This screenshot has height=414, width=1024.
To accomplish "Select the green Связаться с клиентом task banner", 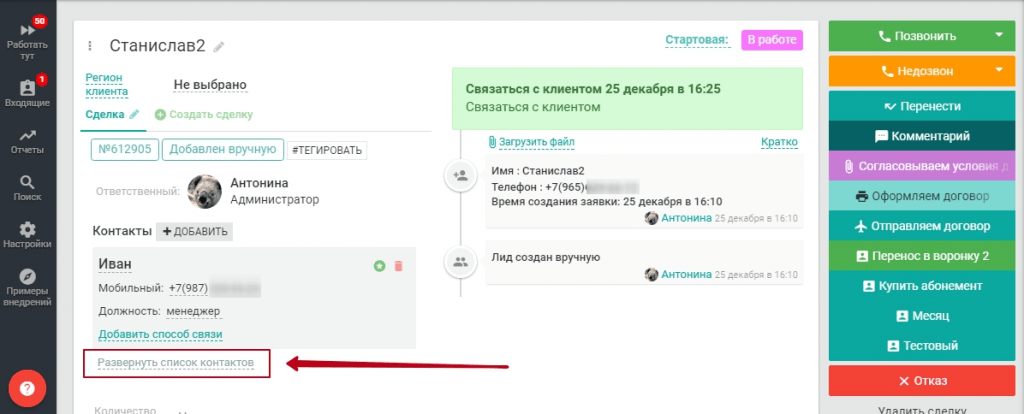I will point(627,98).
